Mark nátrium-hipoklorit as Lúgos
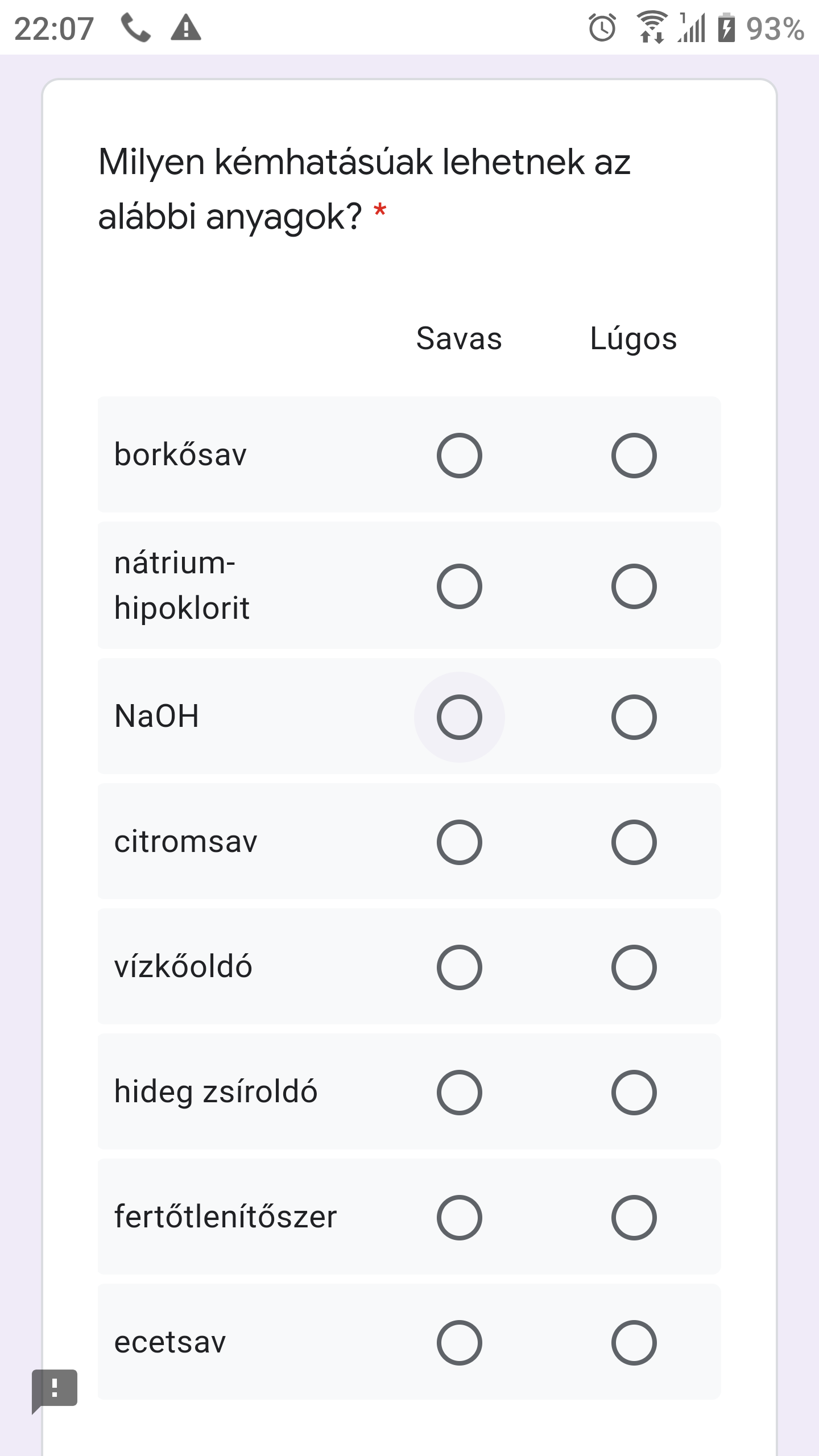819x1456 pixels. pos(634,586)
